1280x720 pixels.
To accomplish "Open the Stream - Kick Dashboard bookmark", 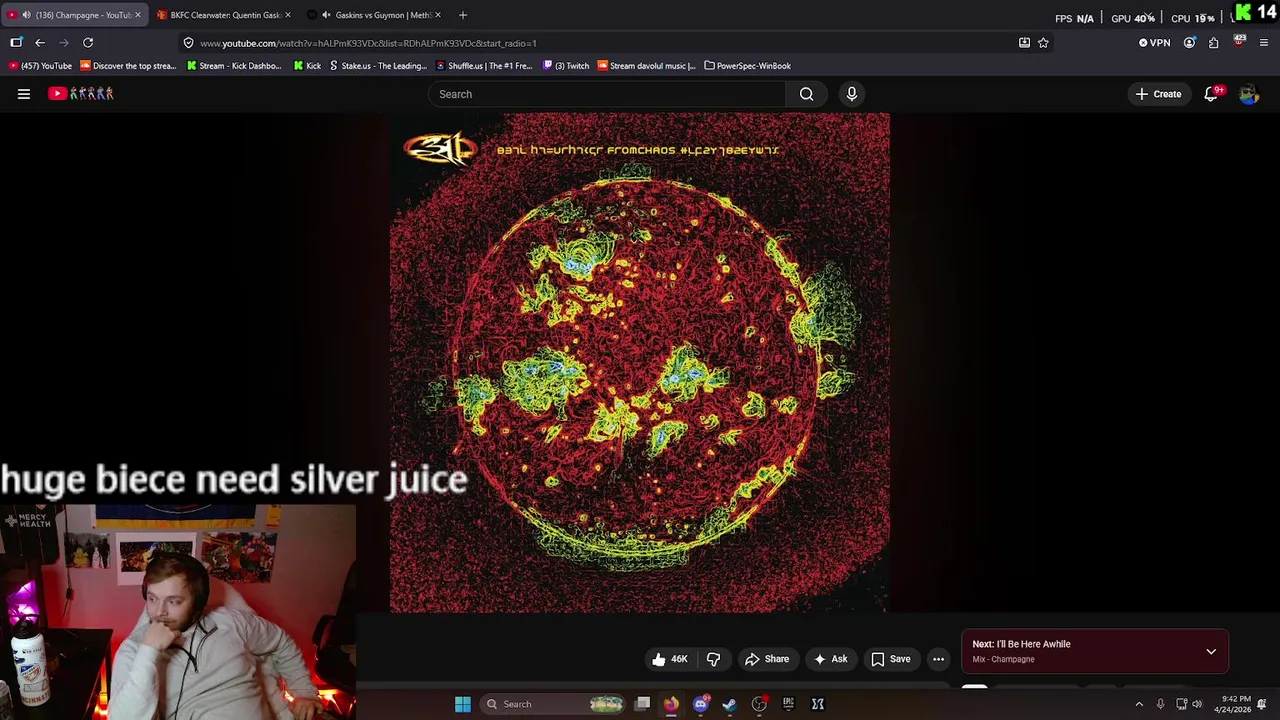I will 234,66.
